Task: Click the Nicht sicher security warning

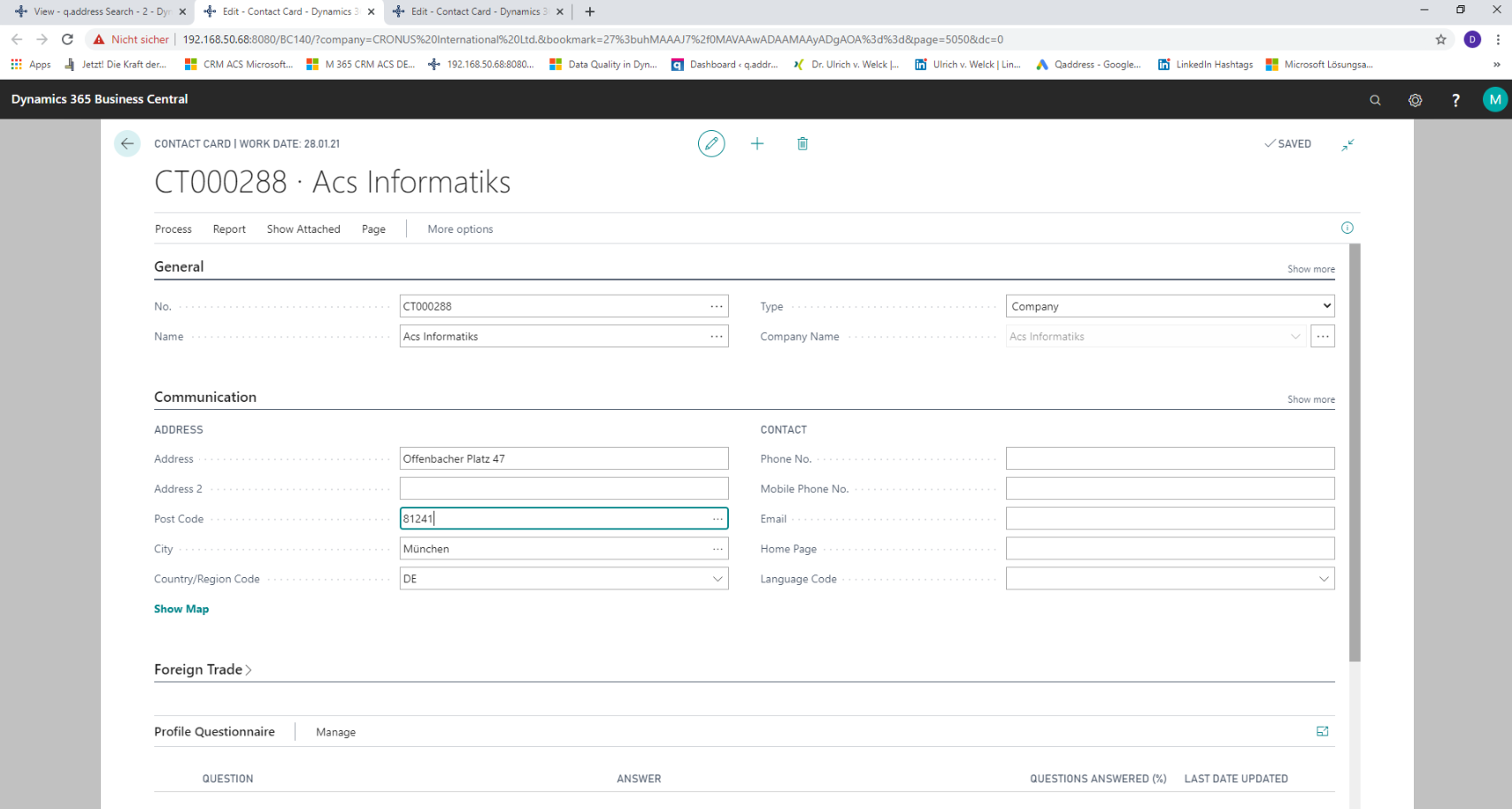Action: (x=131, y=39)
